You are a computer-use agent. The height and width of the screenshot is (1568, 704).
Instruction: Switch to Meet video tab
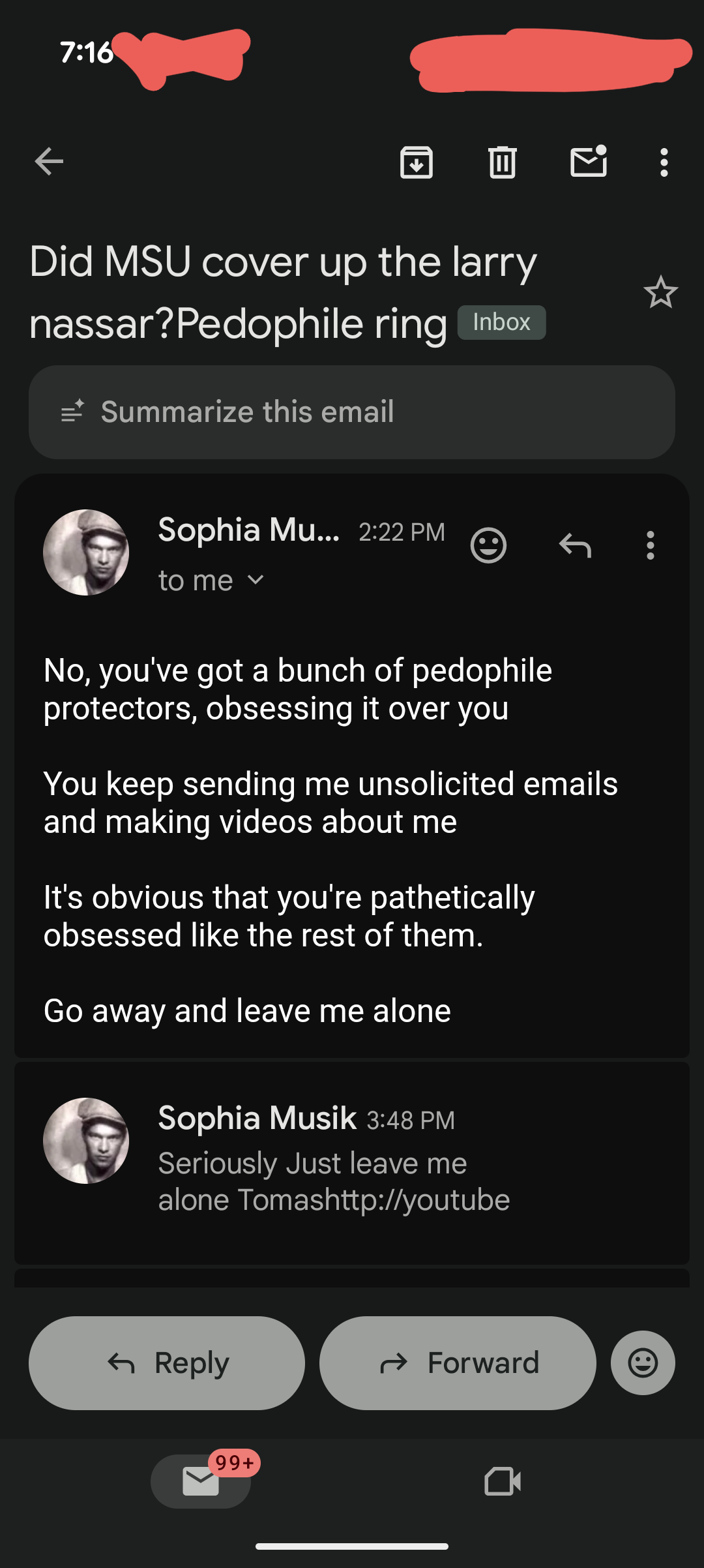(503, 1481)
